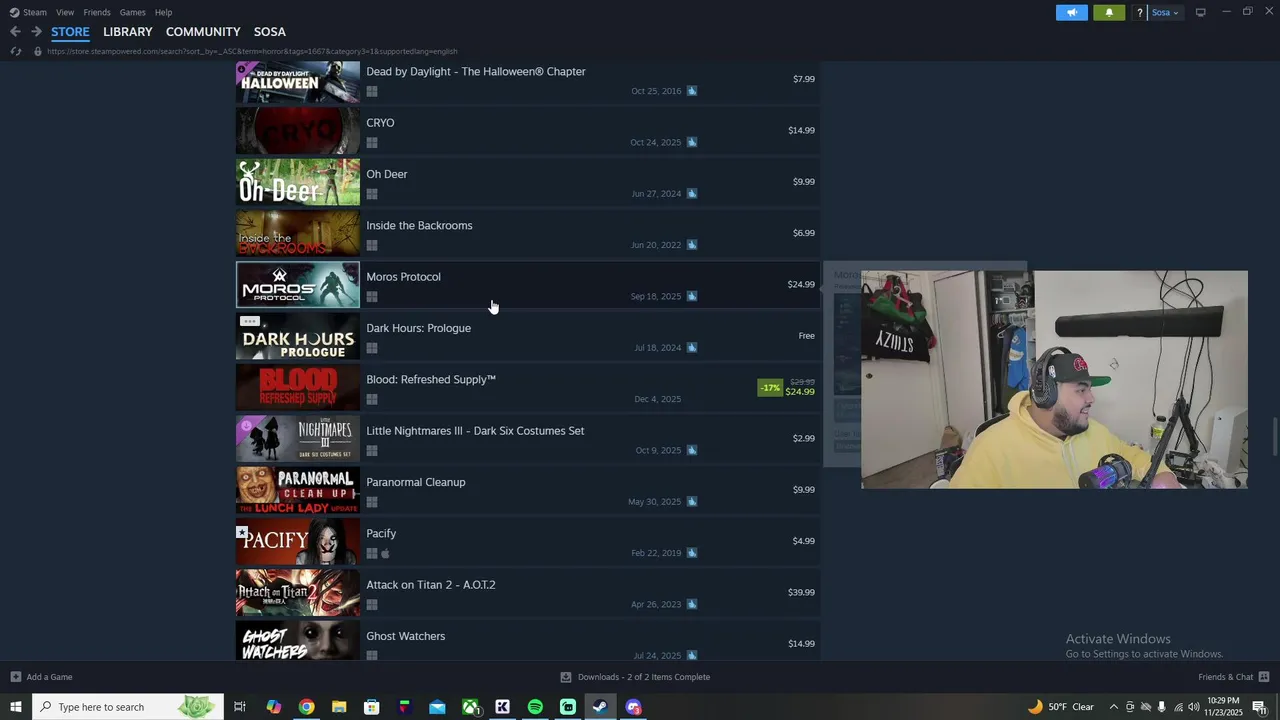
Task: Open the Friends menu
Action: point(97,12)
